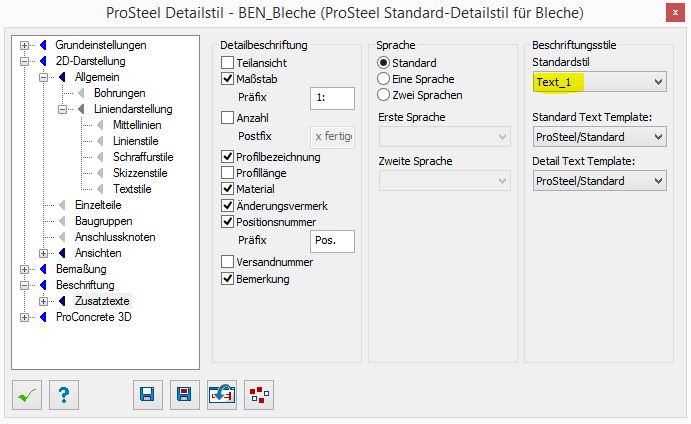Select the Einzelteile tree entry
Image resolution: width=691 pixels, height=424 pixels.
point(98,205)
